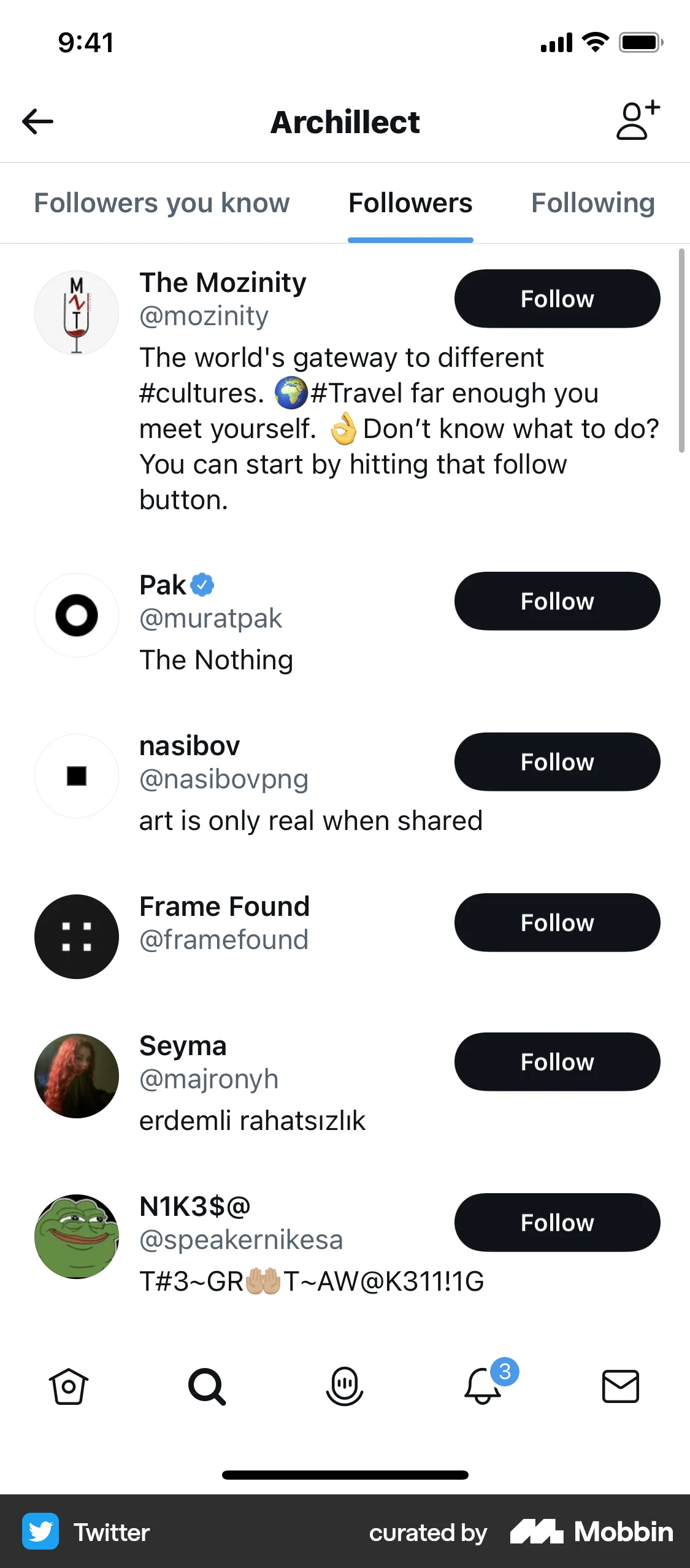Viewport: 690px width, 1568px height.
Task: Open Messages using the envelope icon
Action: tap(621, 1388)
